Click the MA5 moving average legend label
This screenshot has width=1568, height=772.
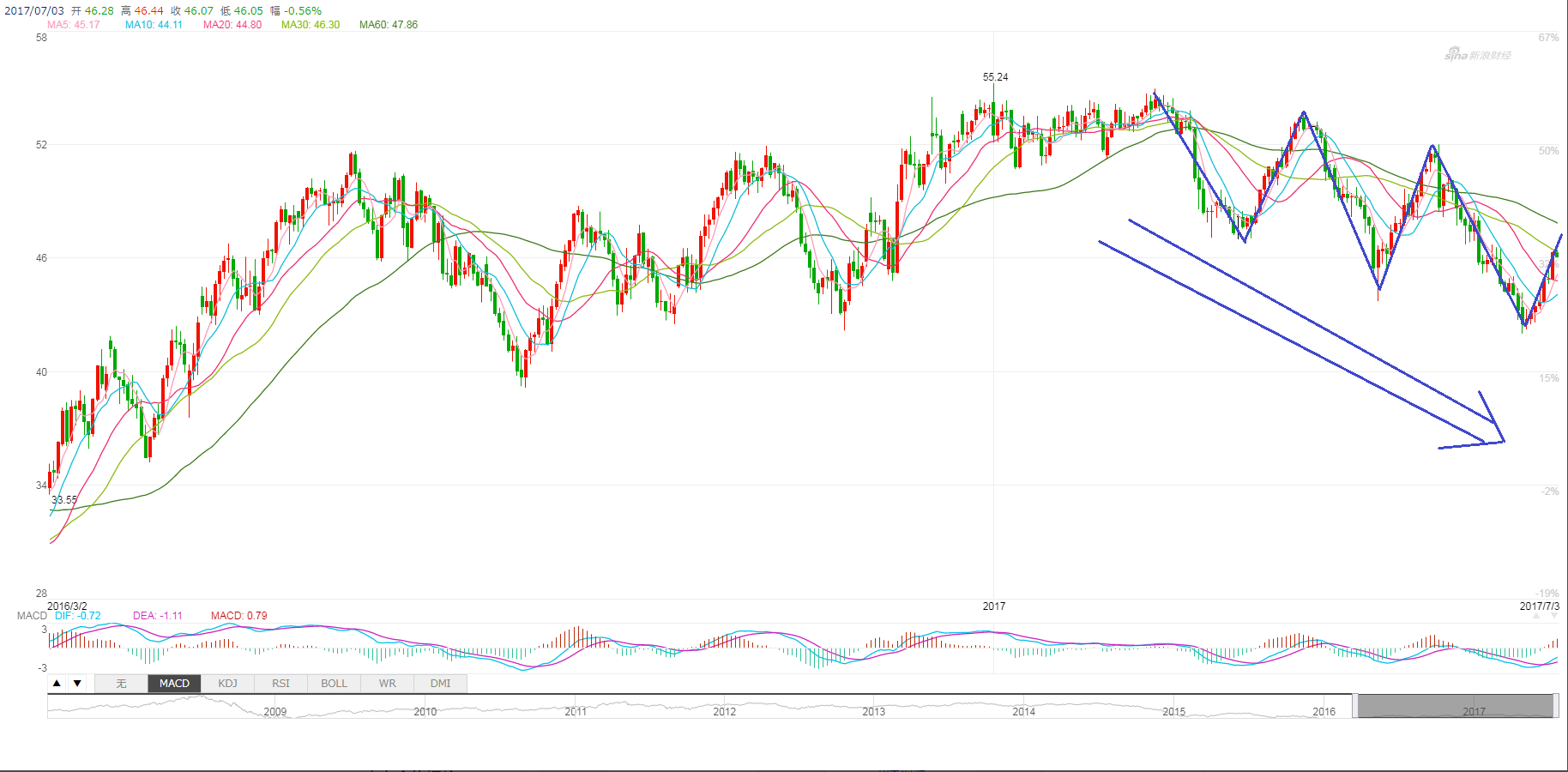[x=73, y=25]
